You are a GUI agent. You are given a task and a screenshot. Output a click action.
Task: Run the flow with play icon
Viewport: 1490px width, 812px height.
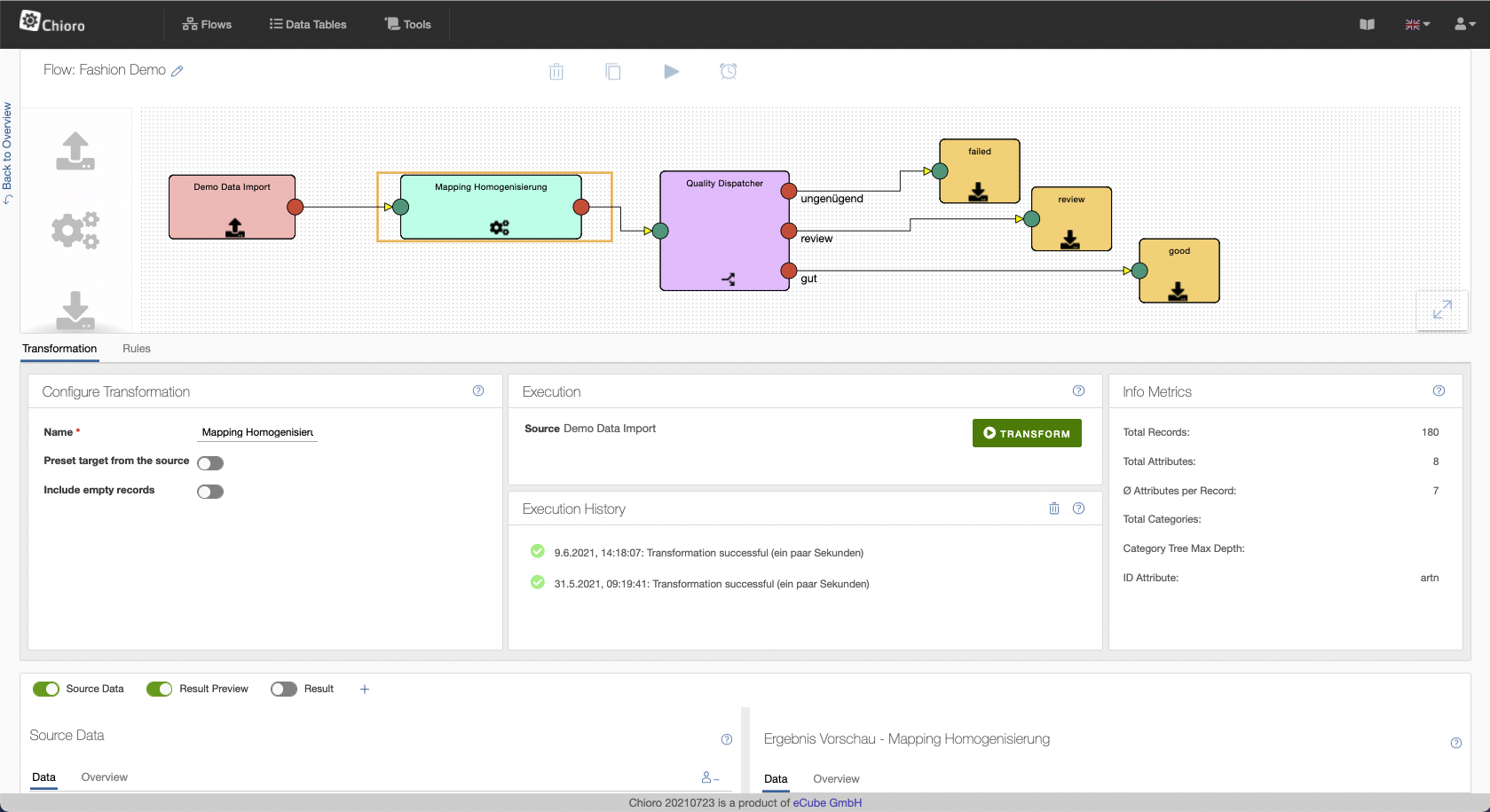coord(671,72)
